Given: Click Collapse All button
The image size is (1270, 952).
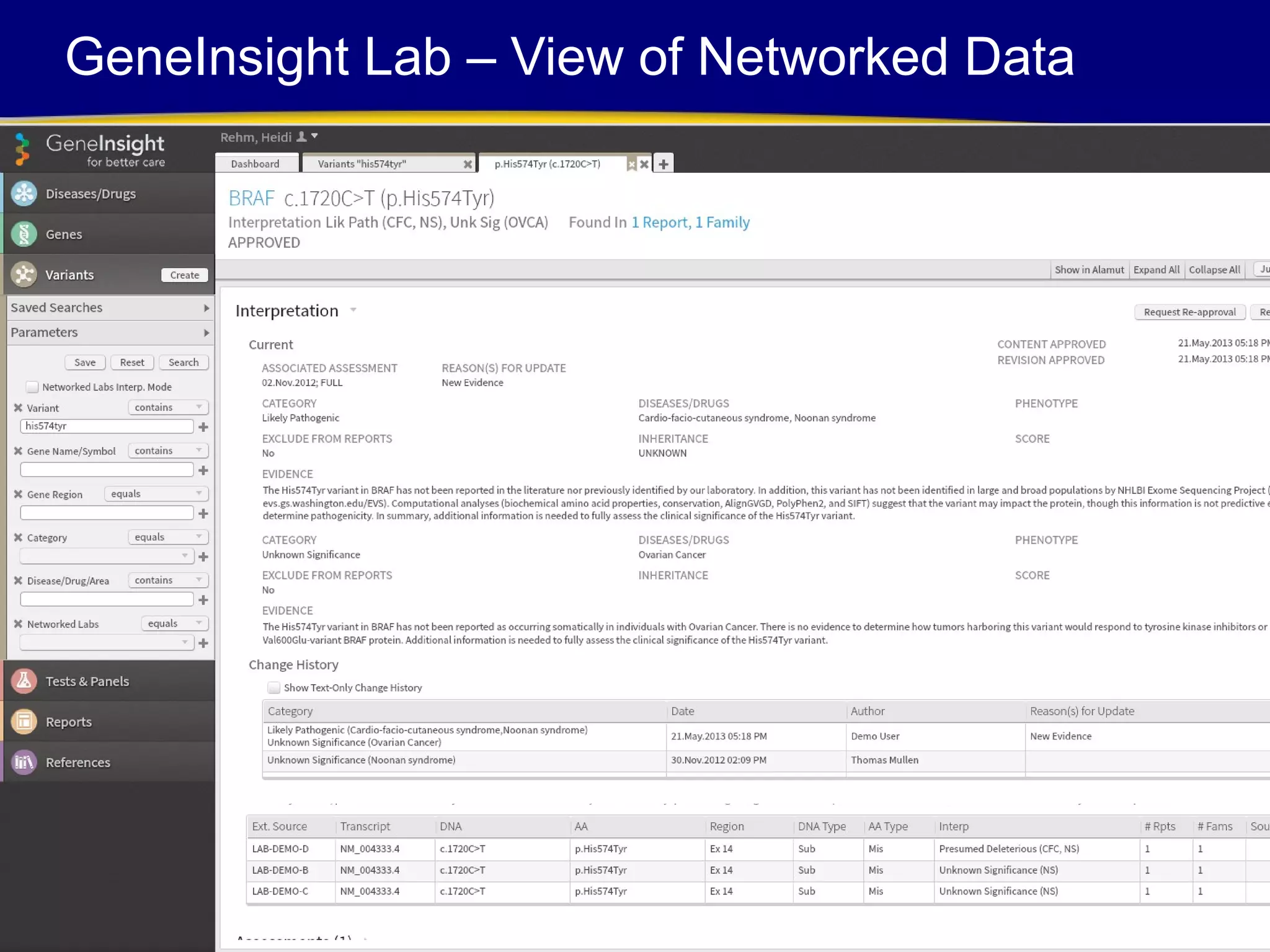Looking at the screenshot, I should point(1214,270).
